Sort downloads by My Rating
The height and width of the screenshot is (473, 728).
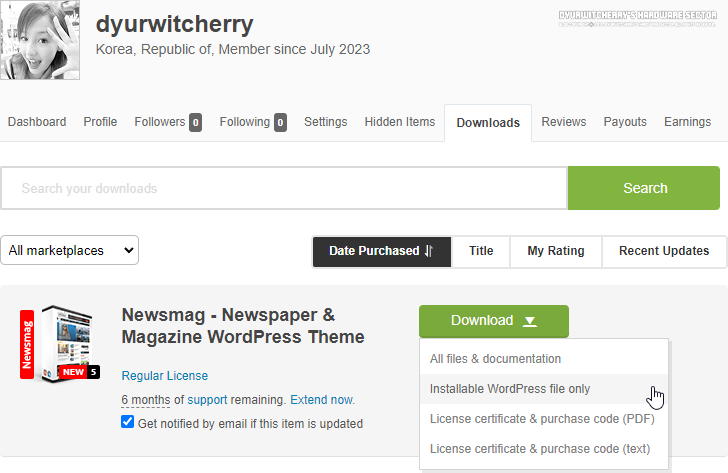tap(556, 252)
